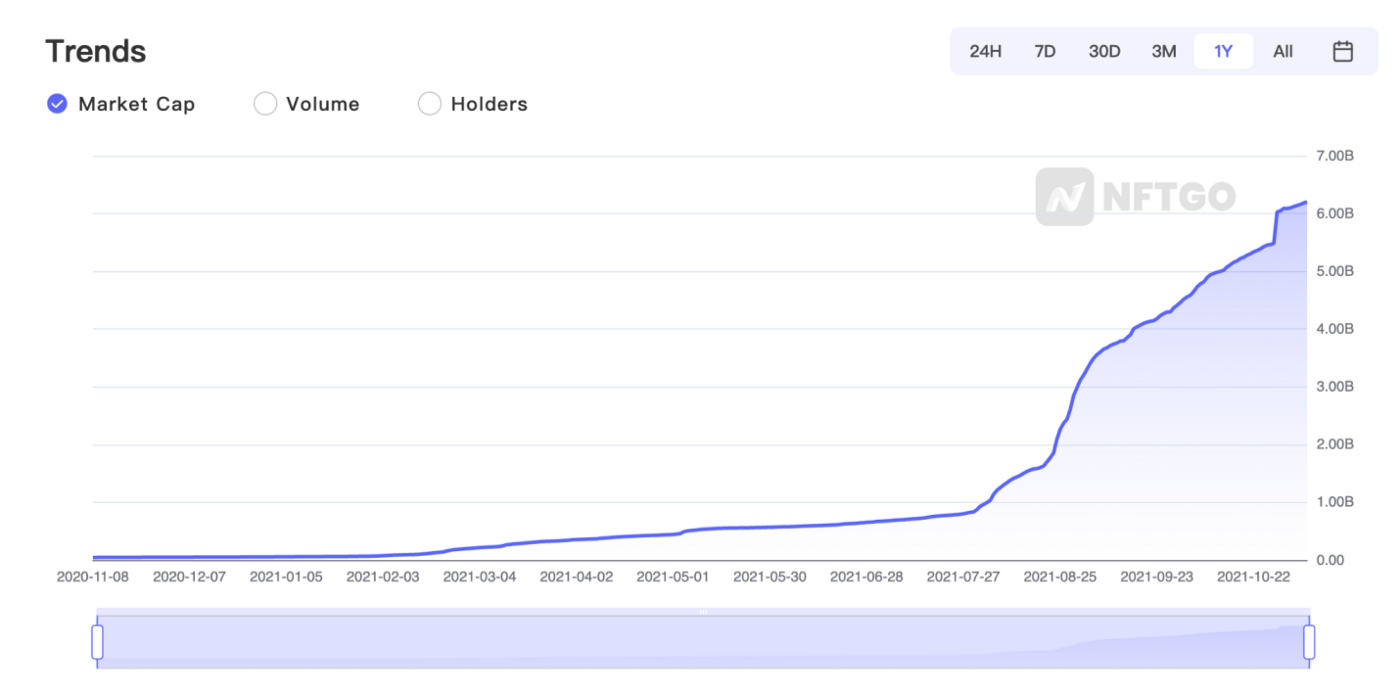1400x691 pixels.
Task: Grab the right handle of range slider
Action: 1309,642
